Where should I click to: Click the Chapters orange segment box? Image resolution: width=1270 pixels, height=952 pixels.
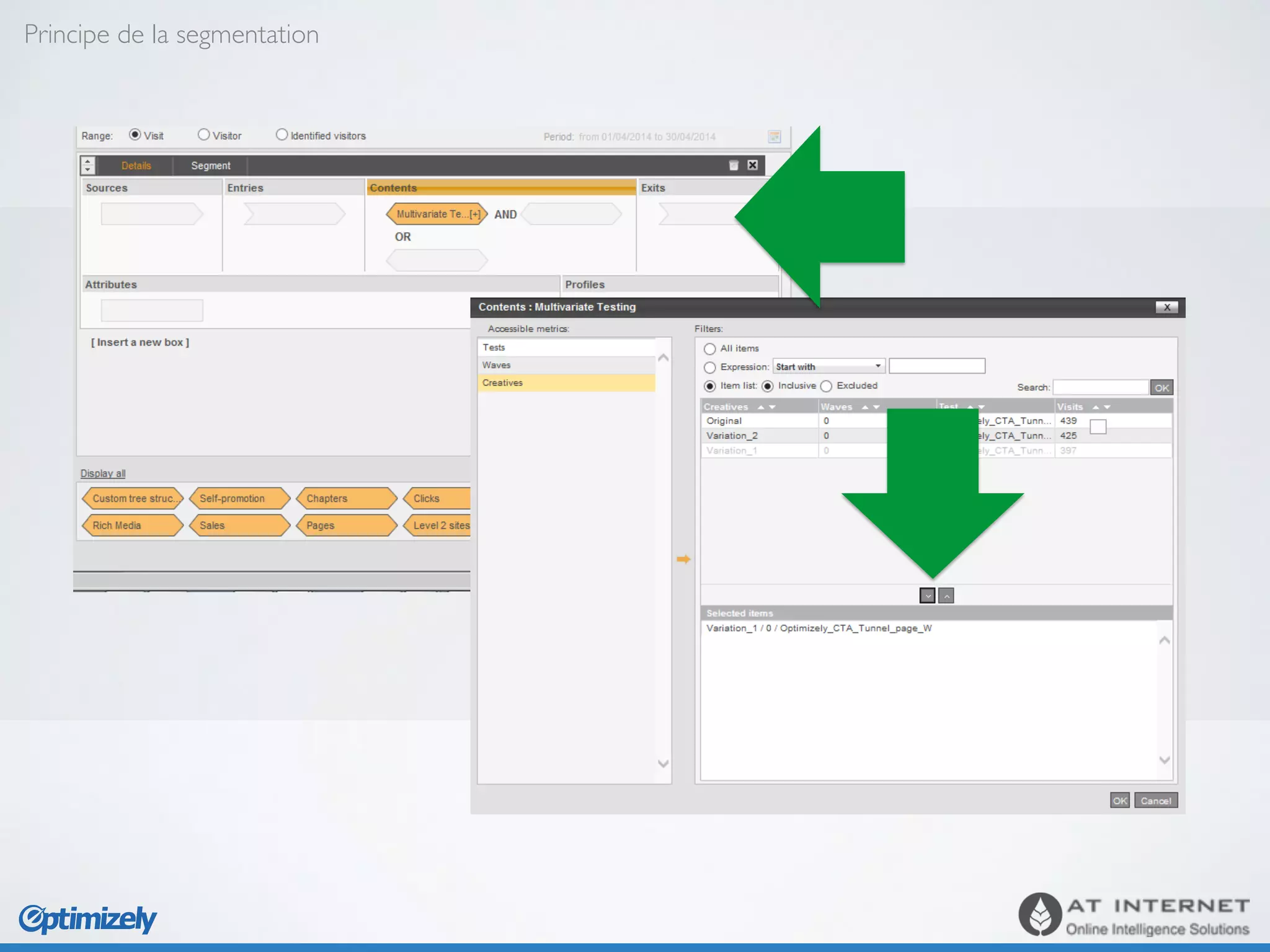tap(345, 498)
